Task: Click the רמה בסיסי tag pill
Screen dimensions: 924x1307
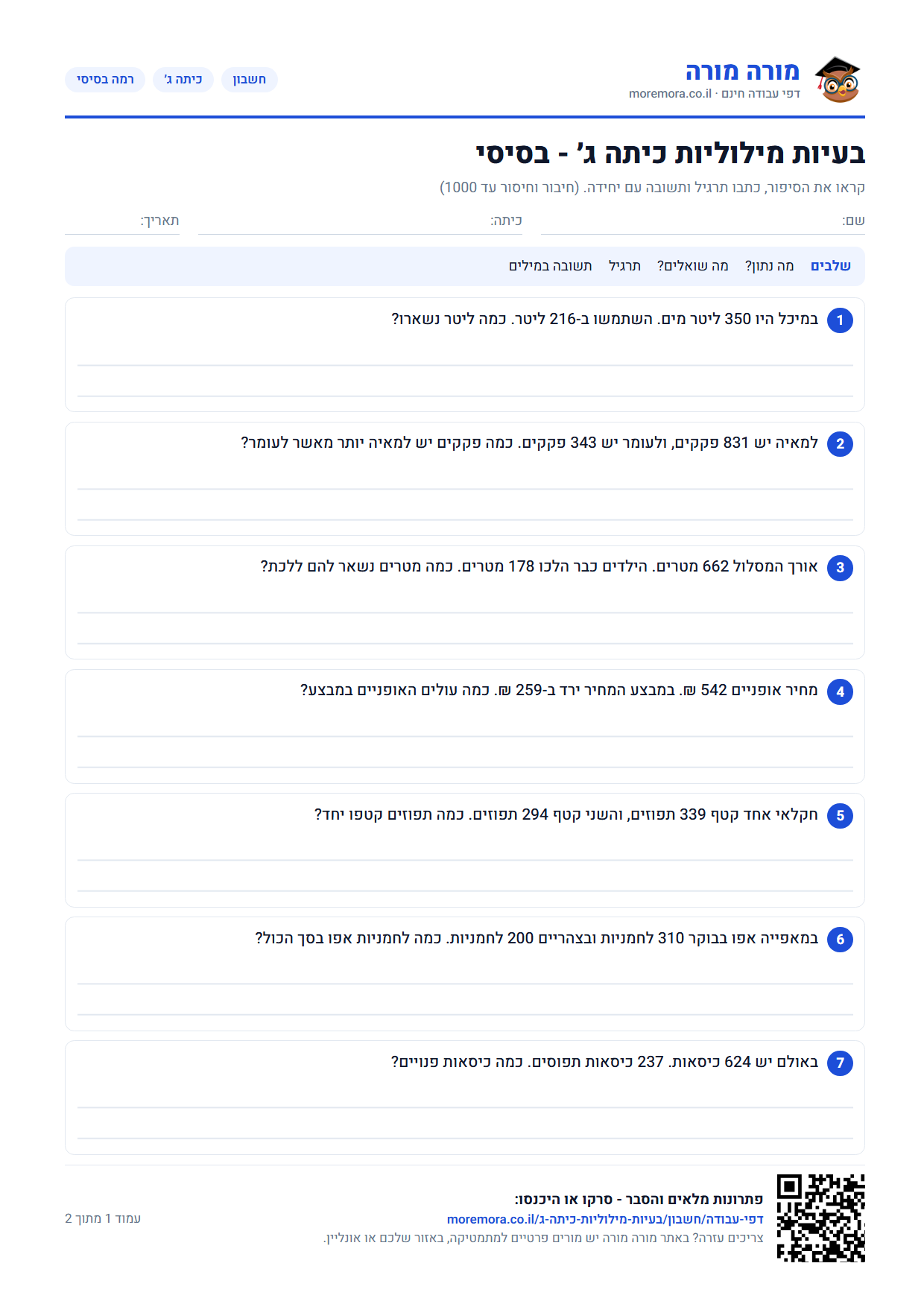Action: [105, 80]
